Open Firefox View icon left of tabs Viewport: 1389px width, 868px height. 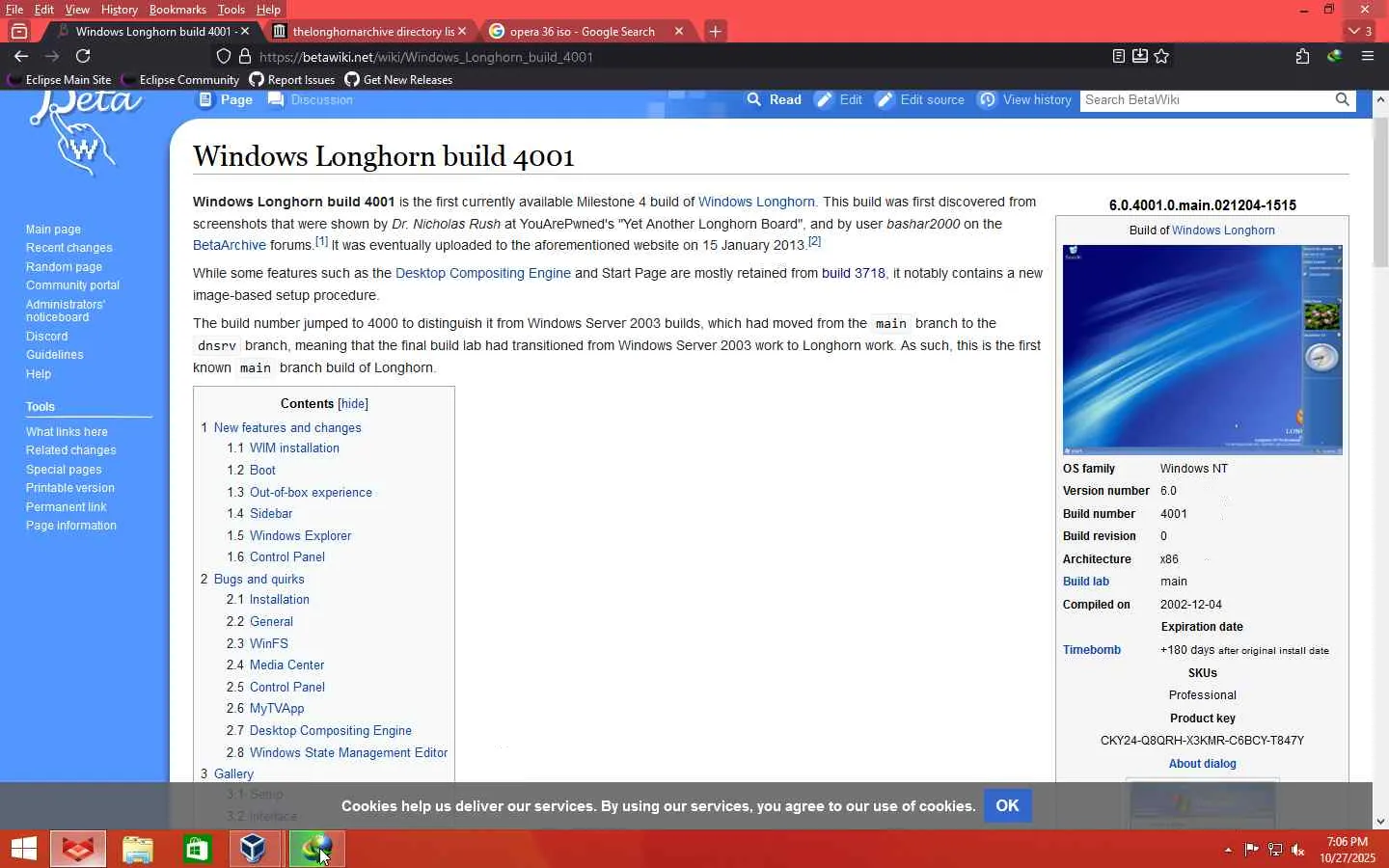(x=18, y=31)
